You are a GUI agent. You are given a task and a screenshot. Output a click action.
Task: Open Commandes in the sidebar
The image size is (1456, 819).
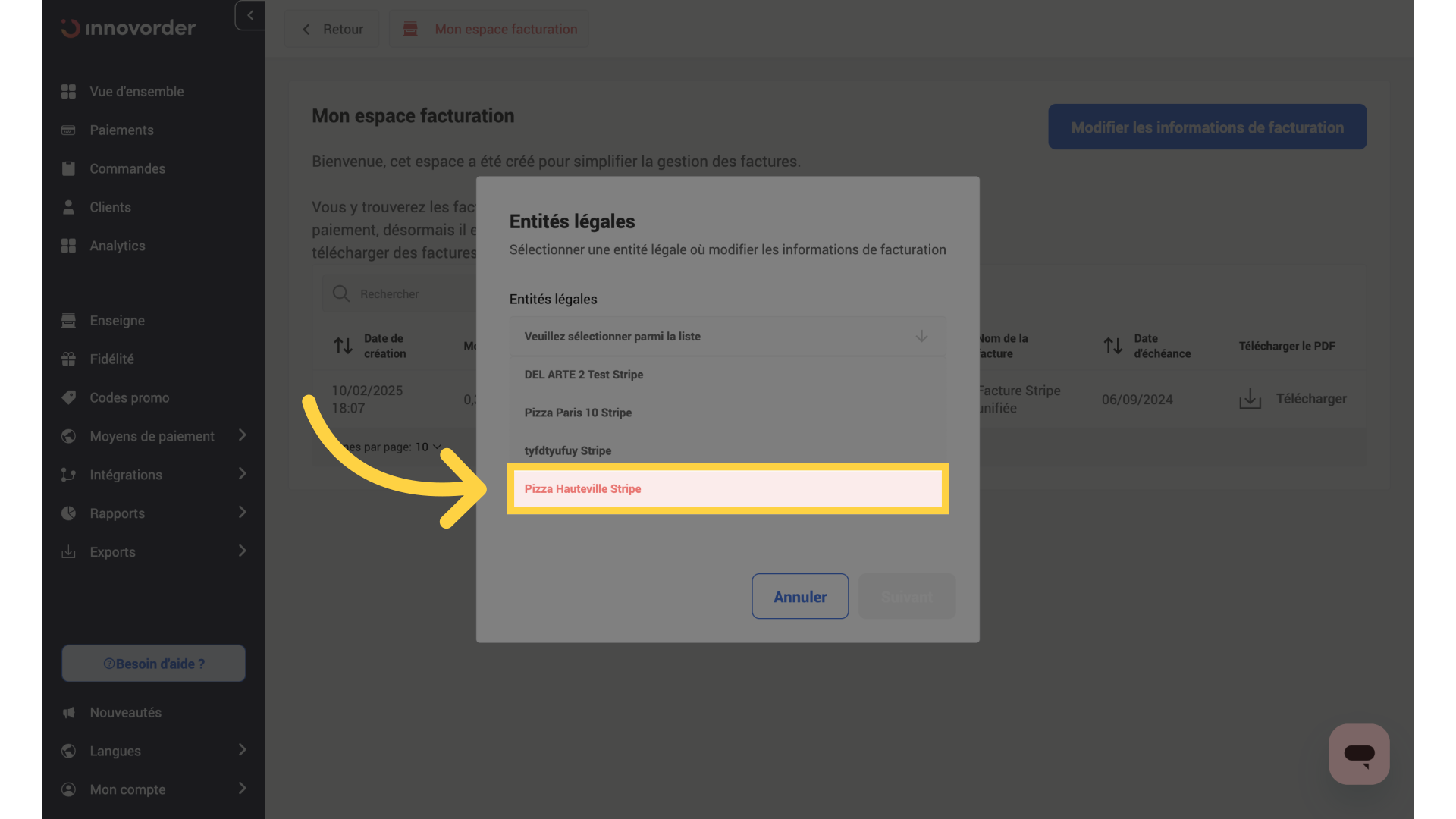pyautogui.click(x=127, y=168)
